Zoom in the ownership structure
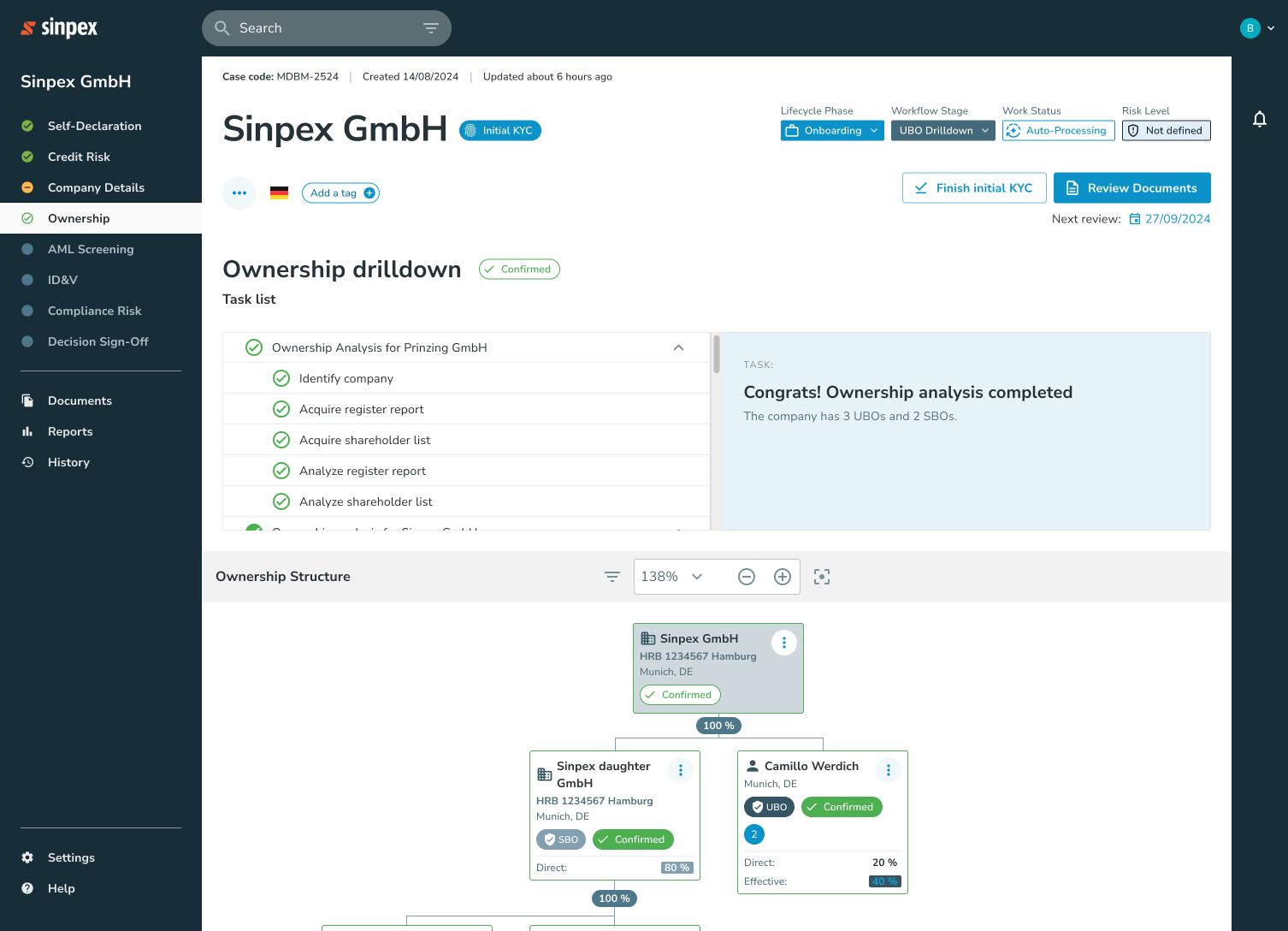The height and width of the screenshot is (931, 1288). 783,577
